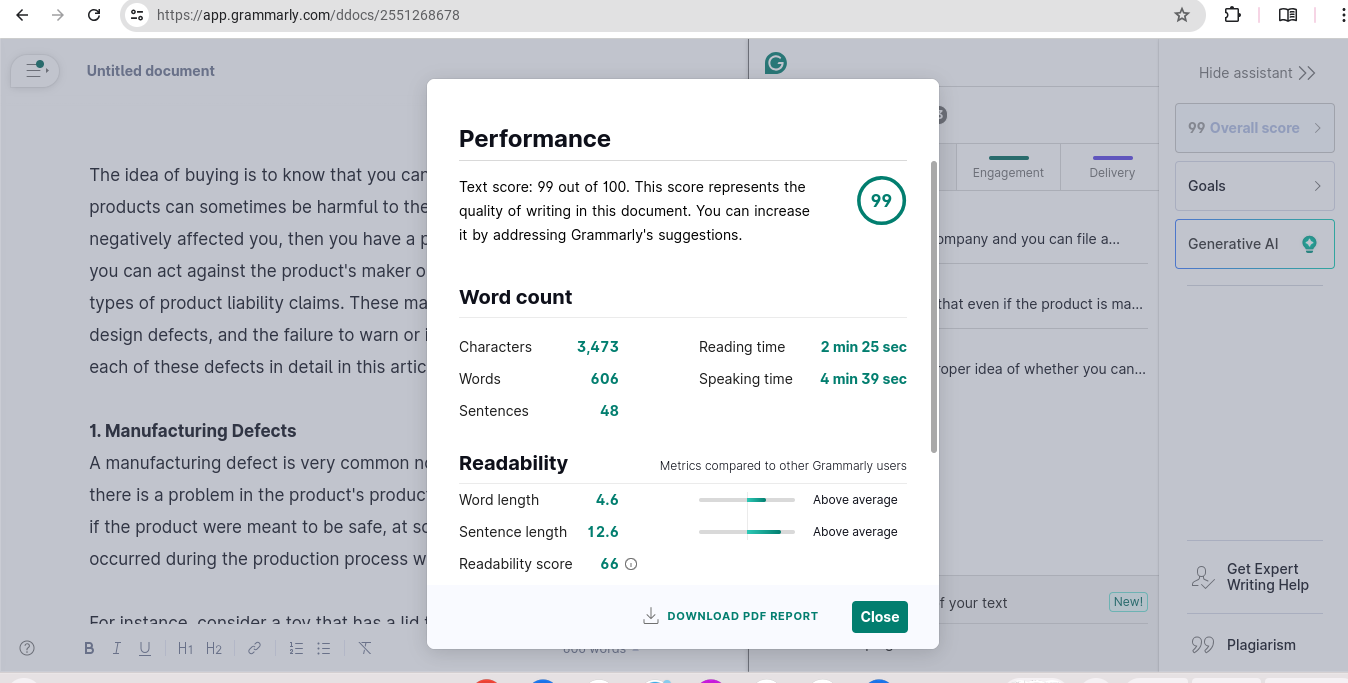Click the Sentences value 48

pos(609,411)
